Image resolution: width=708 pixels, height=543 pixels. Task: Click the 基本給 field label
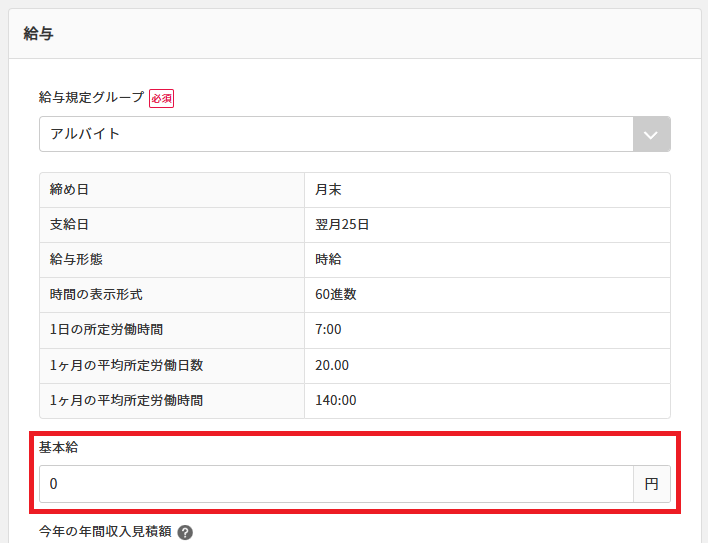(x=58, y=448)
